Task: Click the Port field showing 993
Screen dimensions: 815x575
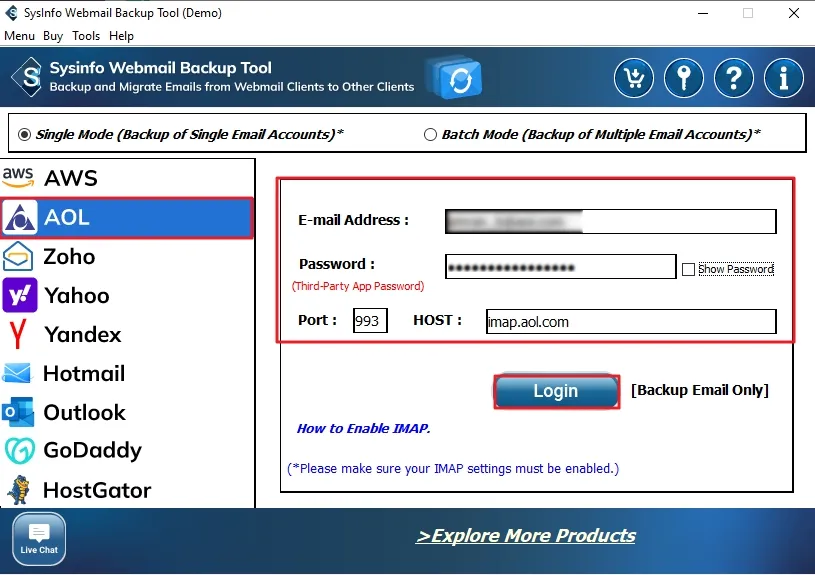Action: pyautogui.click(x=370, y=320)
